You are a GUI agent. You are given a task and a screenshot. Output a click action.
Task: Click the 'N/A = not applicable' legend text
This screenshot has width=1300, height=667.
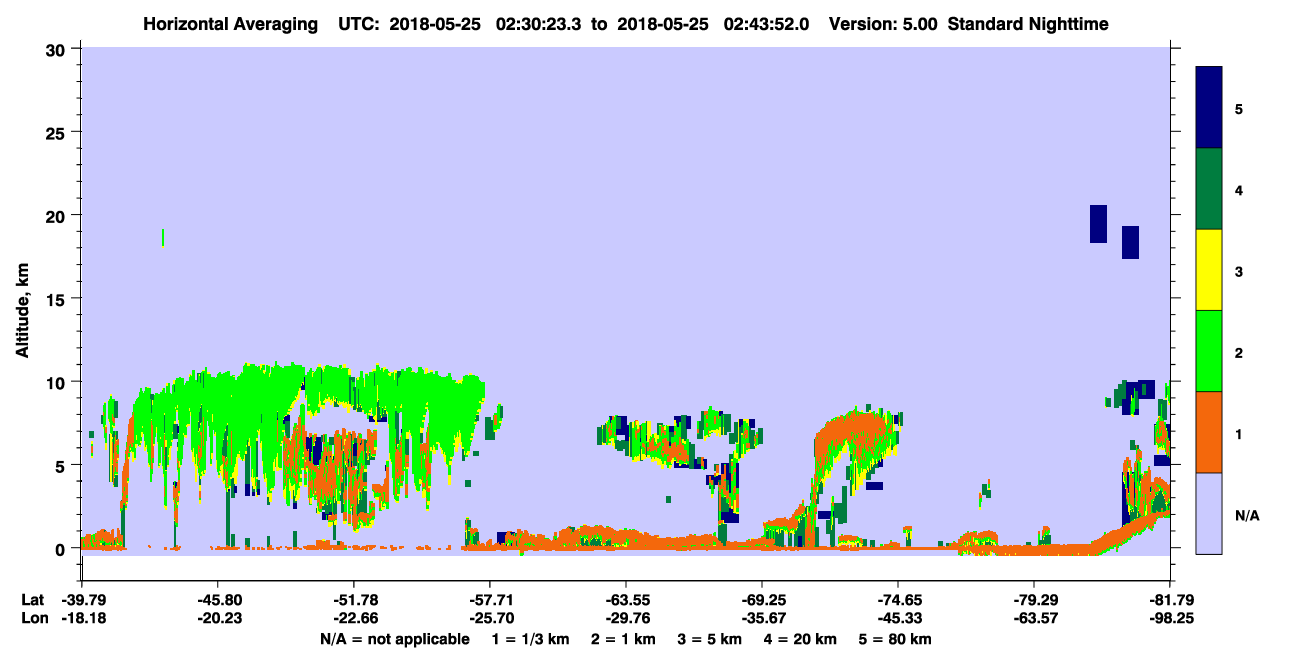pyautogui.click(x=394, y=639)
